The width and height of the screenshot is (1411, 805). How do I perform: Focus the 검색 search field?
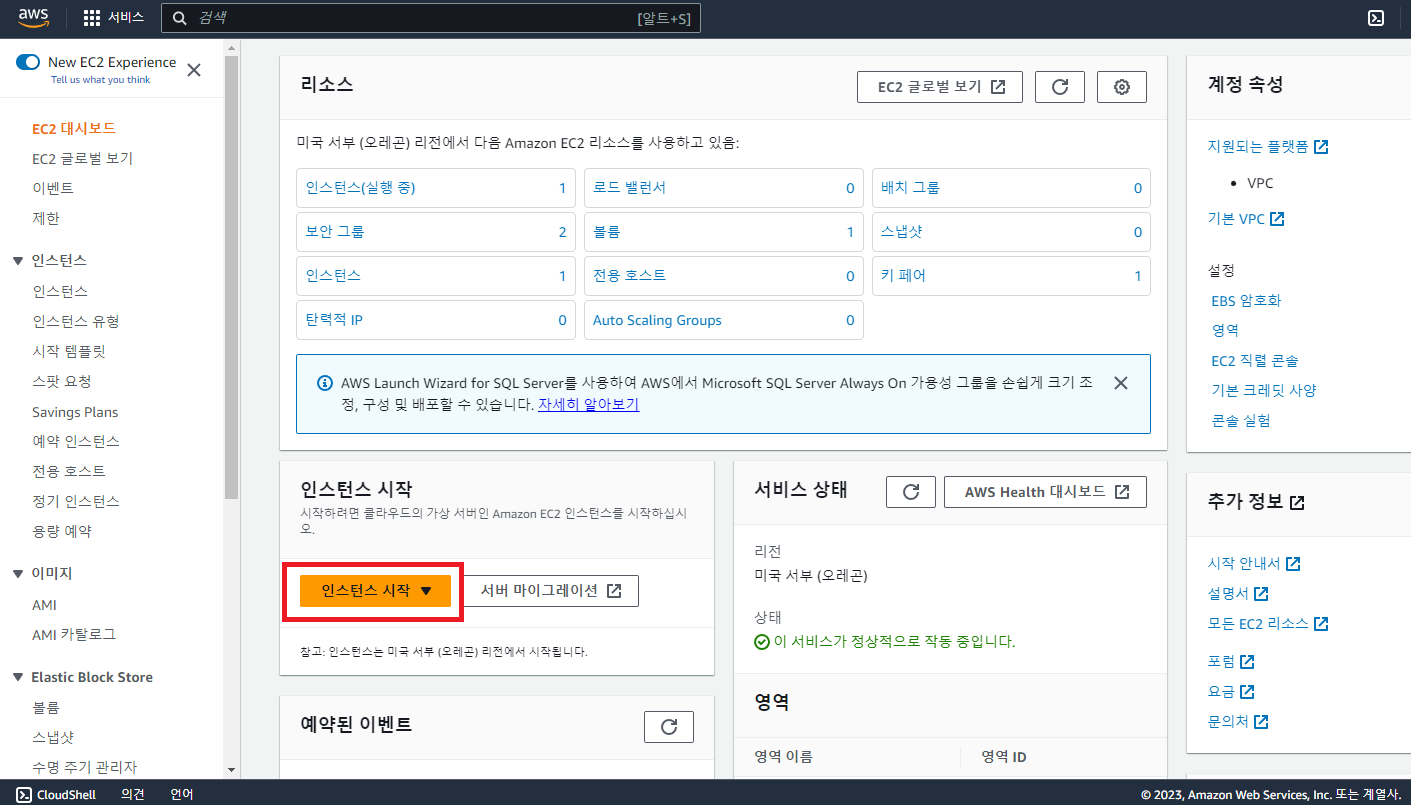[431, 18]
